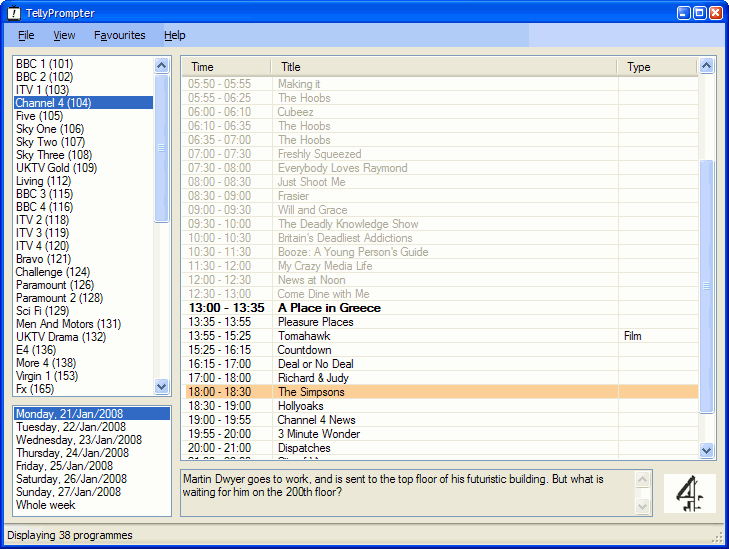Select Saturday, 26/Jan/2008 date
The image size is (729, 549).
(92, 479)
